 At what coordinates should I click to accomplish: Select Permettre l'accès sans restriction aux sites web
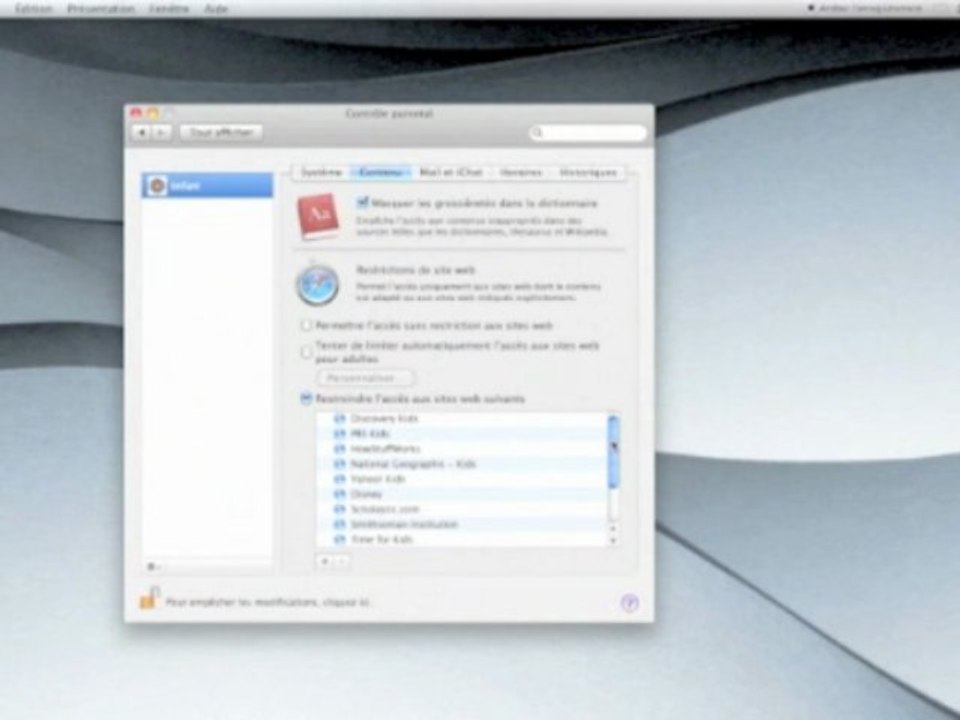tap(306, 325)
